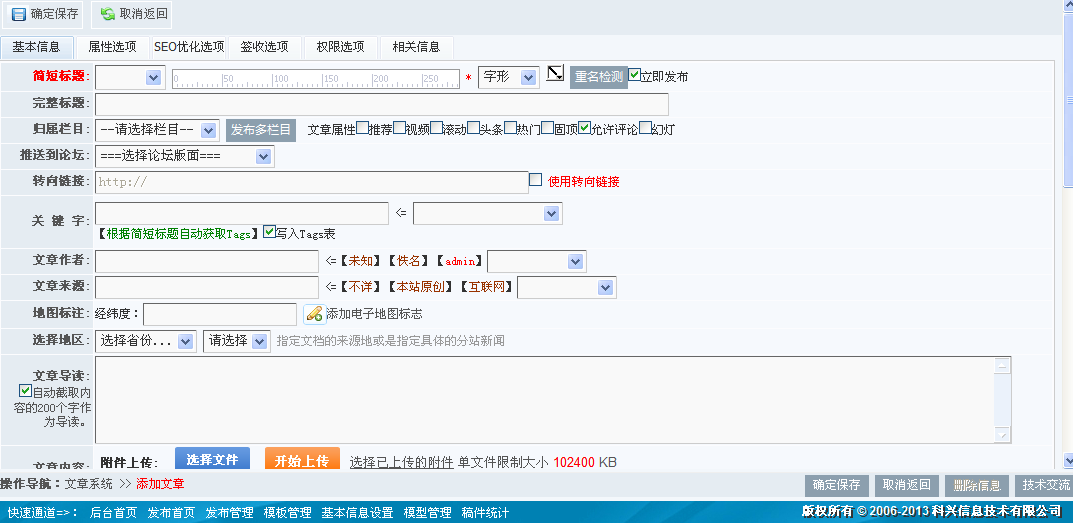Click 根据简短标题自动获取Tags link
1073x523 pixels.
179,234
